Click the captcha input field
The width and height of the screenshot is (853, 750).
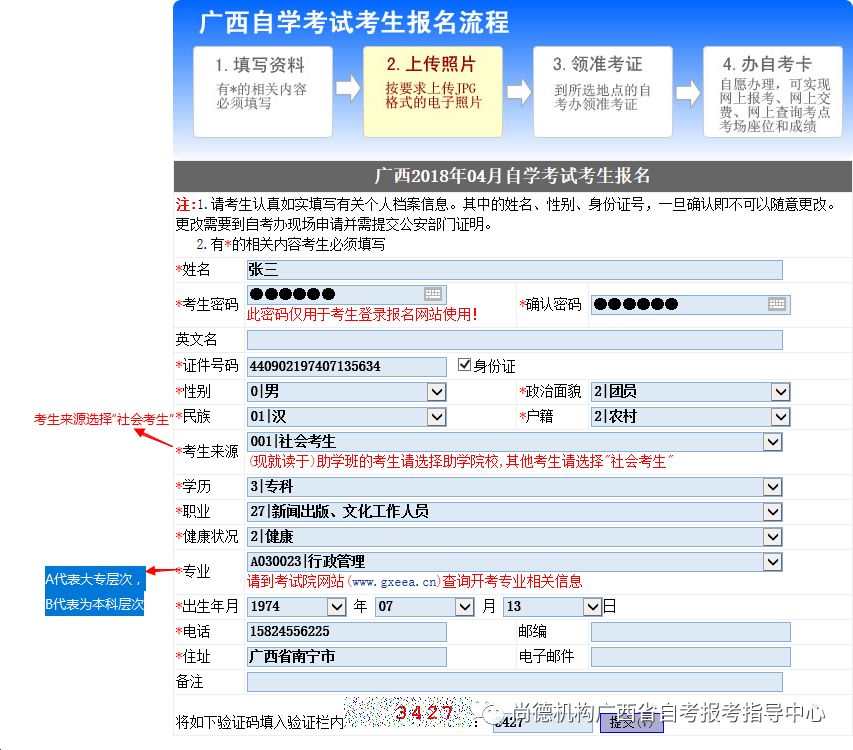pyautogui.click(x=542, y=722)
